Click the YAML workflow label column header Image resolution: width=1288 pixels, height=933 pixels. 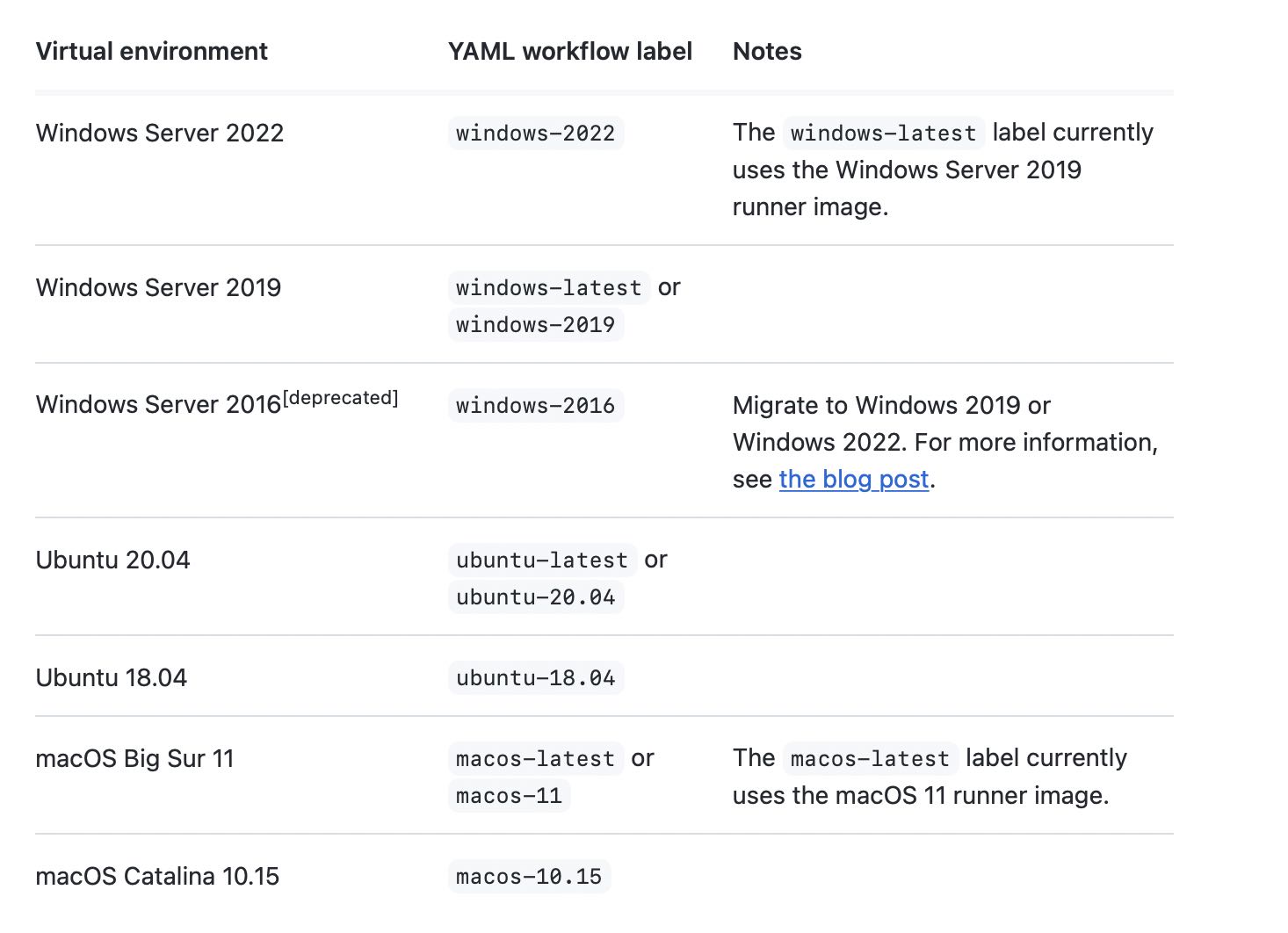(569, 52)
